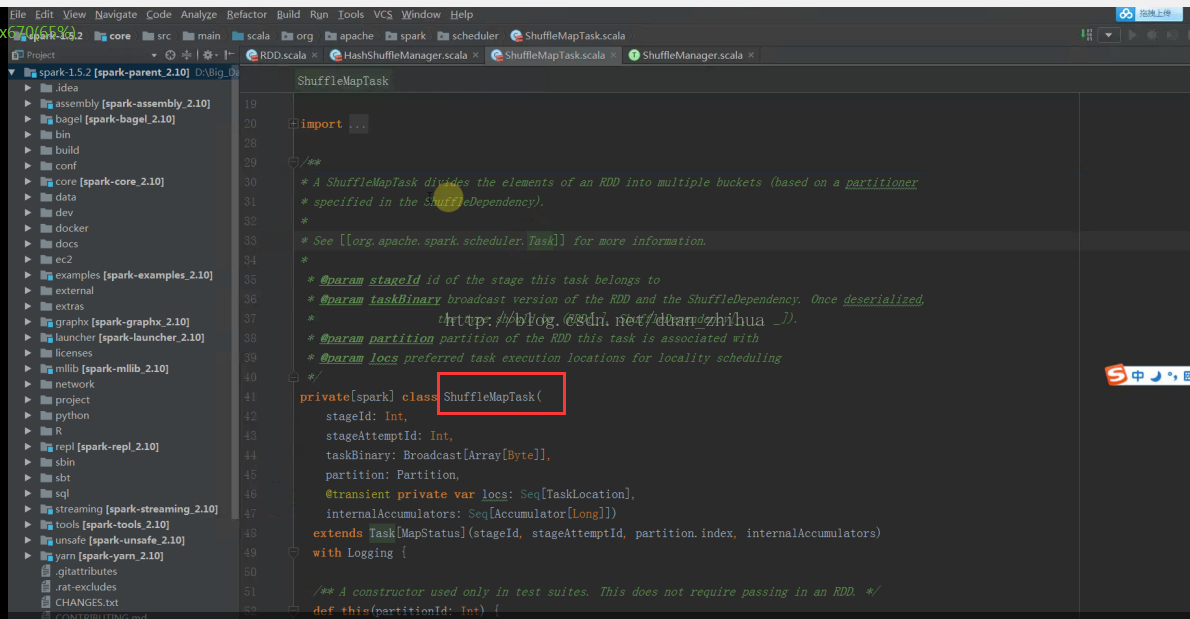Click the Scroll from Source target icon
Image resolution: width=1190 pixels, height=619 pixels.
click(170, 55)
